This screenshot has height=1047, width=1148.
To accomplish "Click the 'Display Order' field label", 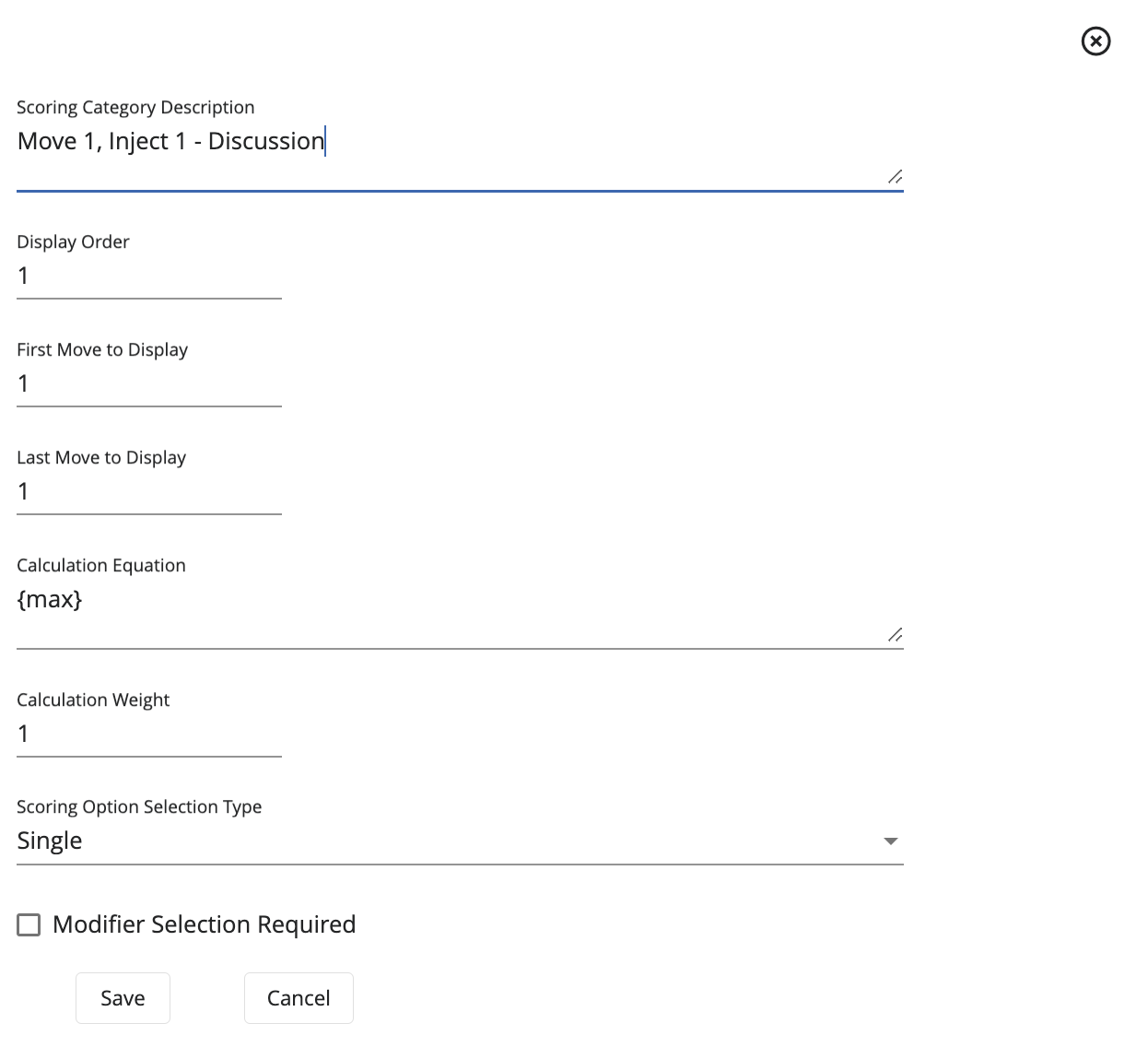I will tap(73, 241).
